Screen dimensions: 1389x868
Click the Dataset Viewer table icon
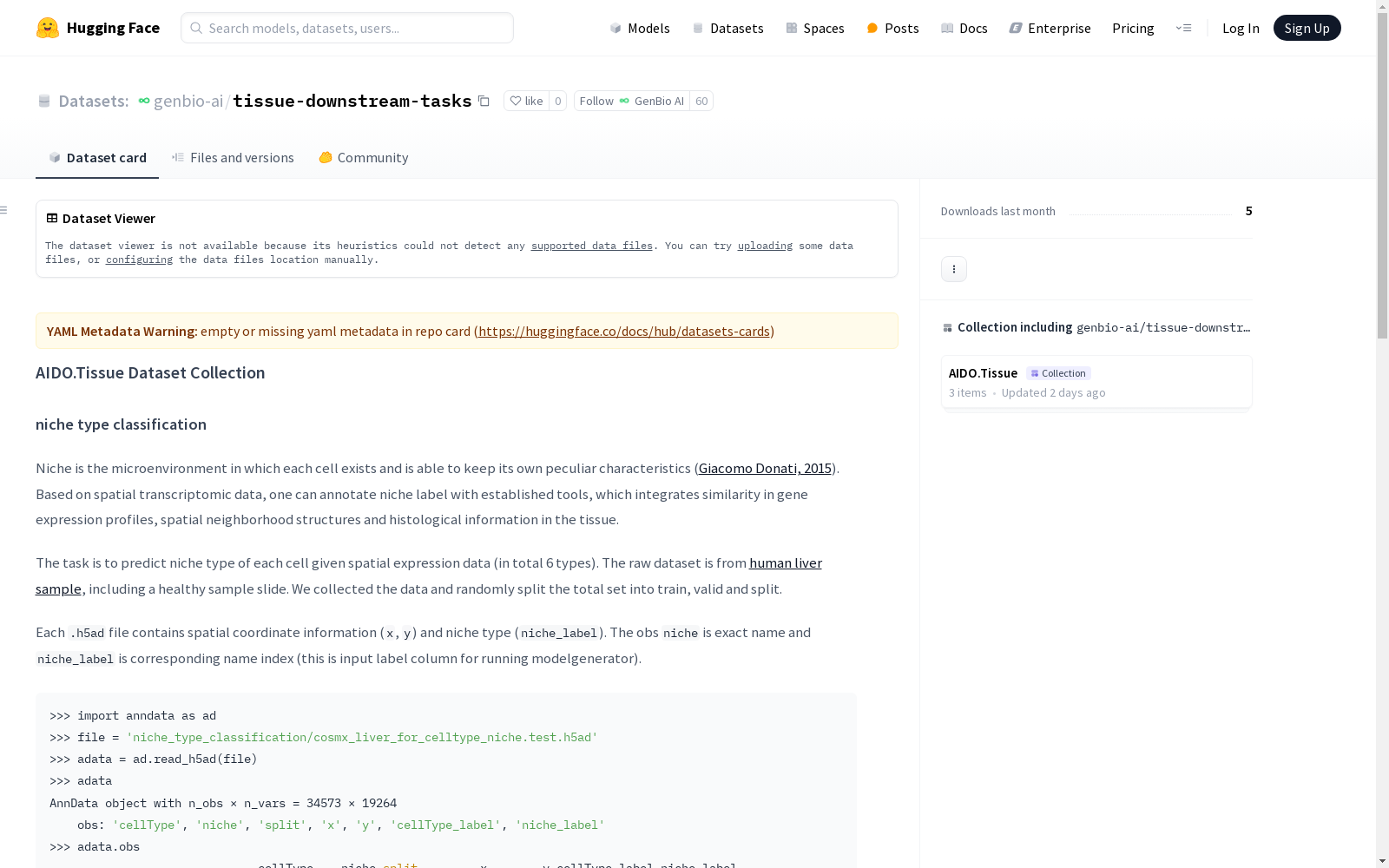pyautogui.click(x=52, y=219)
